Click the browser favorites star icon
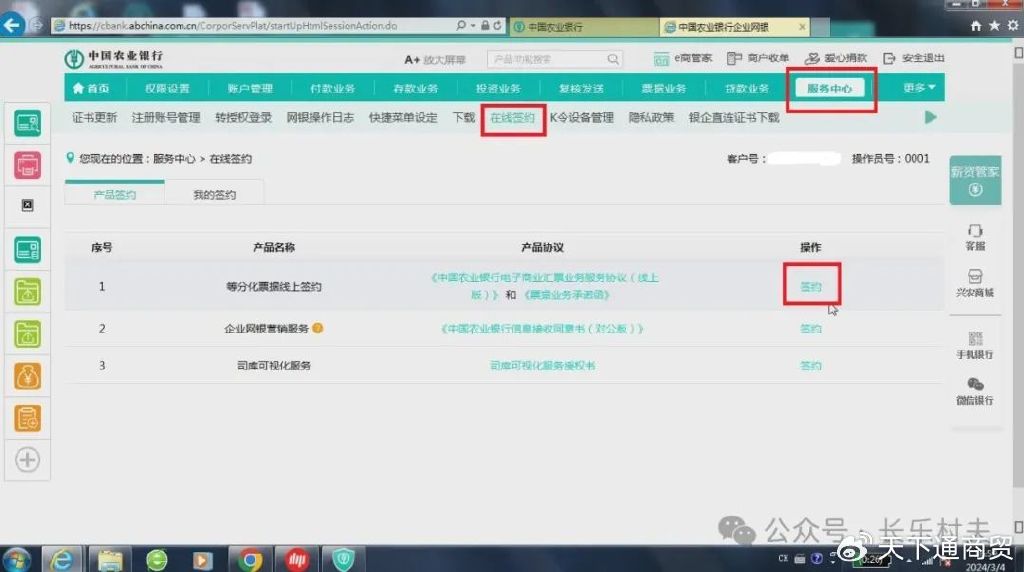The height and width of the screenshot is (572, 1024). click(x=994, y=25)
